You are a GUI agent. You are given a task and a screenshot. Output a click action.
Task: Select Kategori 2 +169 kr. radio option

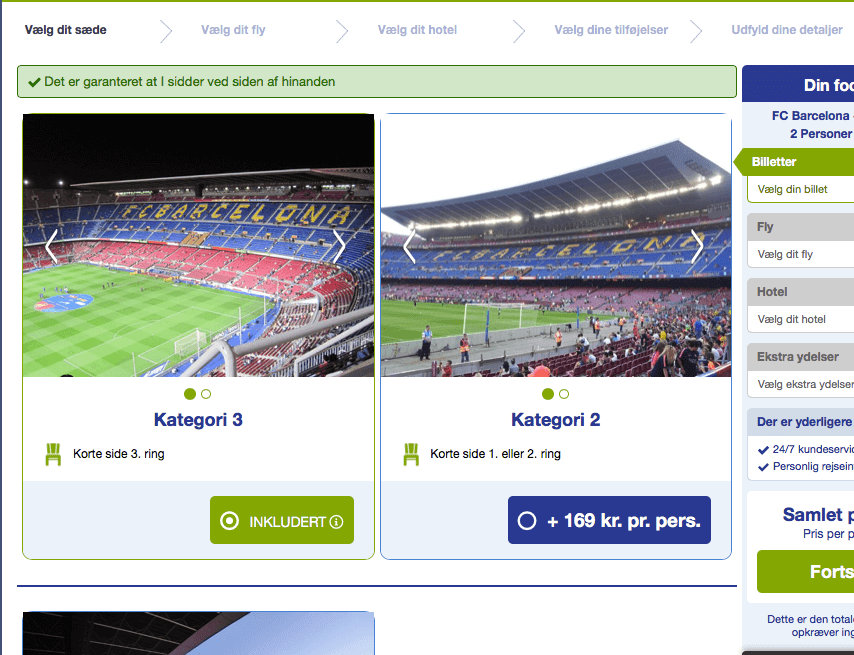click(527, 521)
